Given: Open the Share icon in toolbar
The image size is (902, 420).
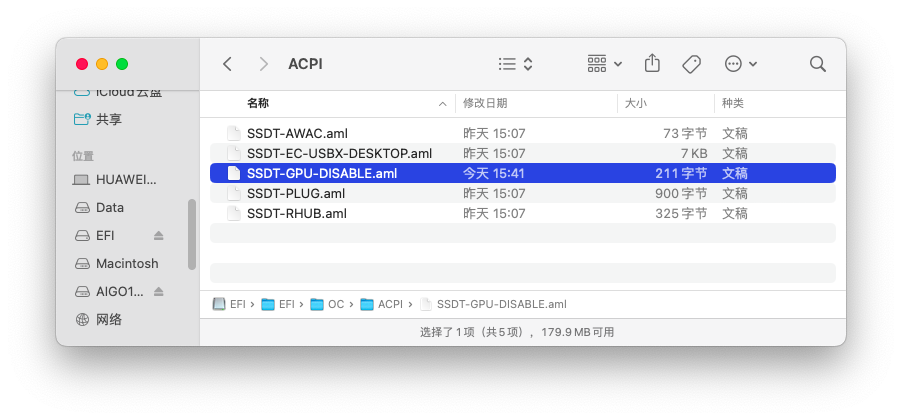Looking at the screenshot, I should [x=652, y=64].
